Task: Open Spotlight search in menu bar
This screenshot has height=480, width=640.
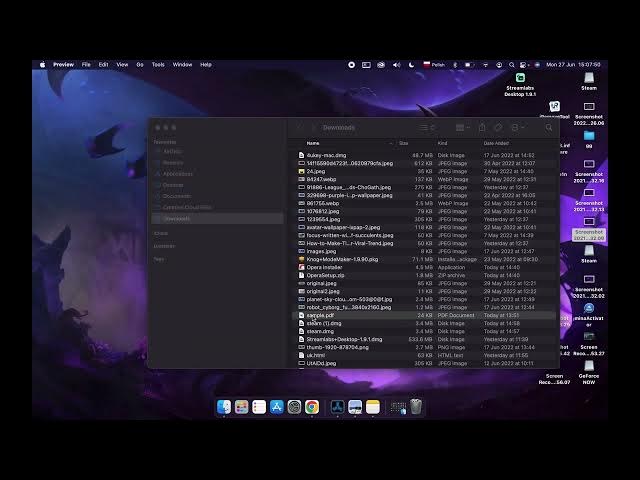Action: pos(511,64)
